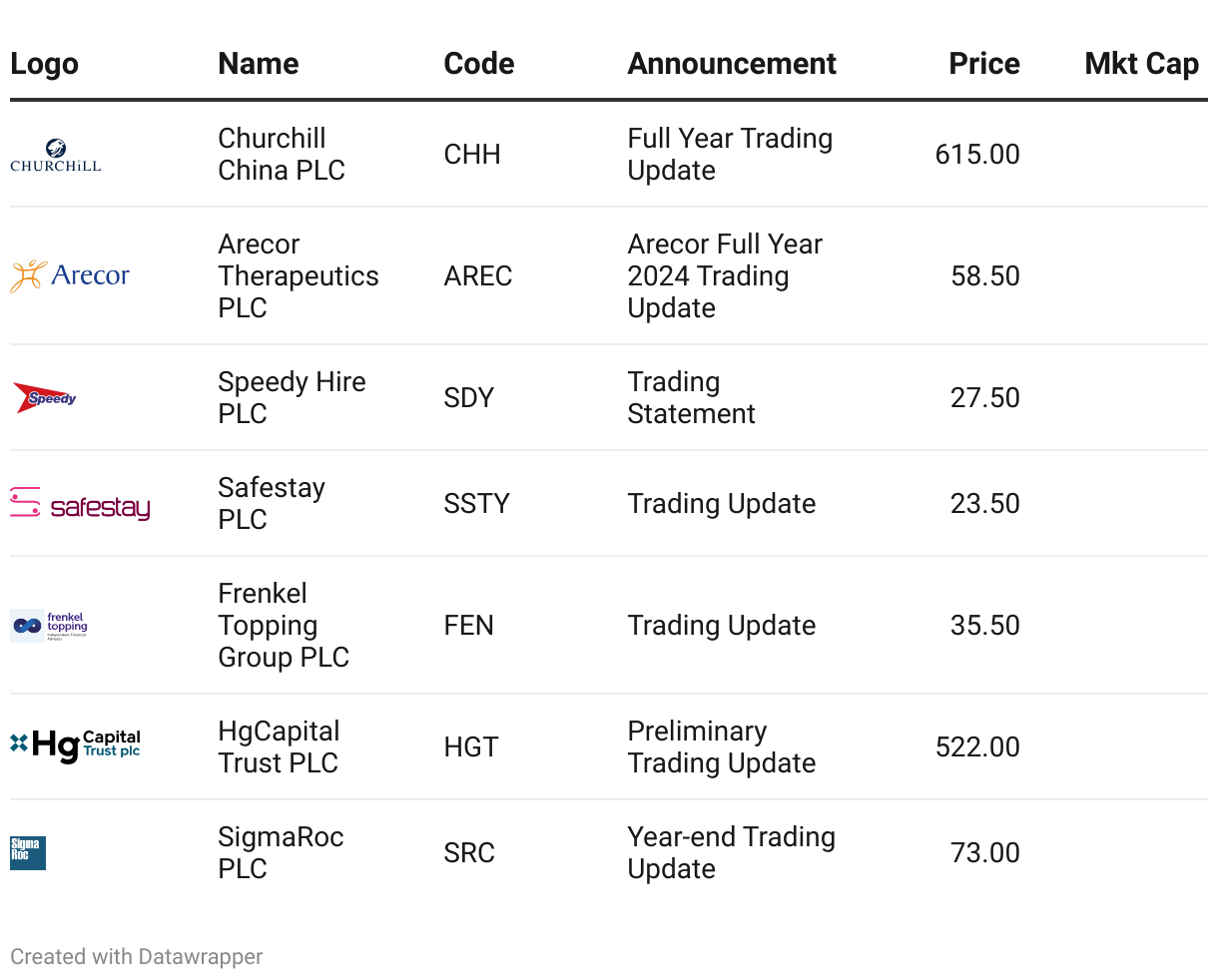This screenshot has height=980, width=1218.
Task: Click the Mkt Cap column header
Action: [1141, 64]
